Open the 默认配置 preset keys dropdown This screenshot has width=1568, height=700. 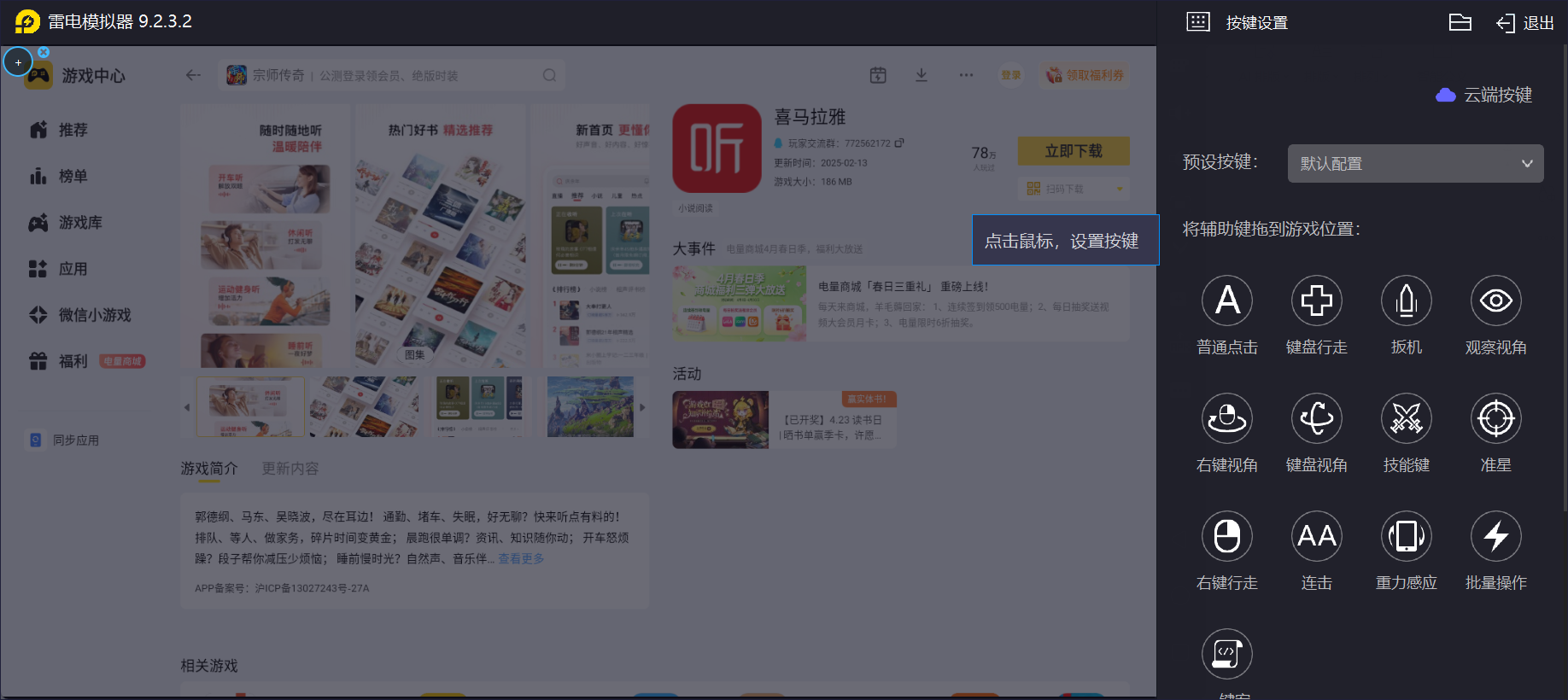point(1415,163)
